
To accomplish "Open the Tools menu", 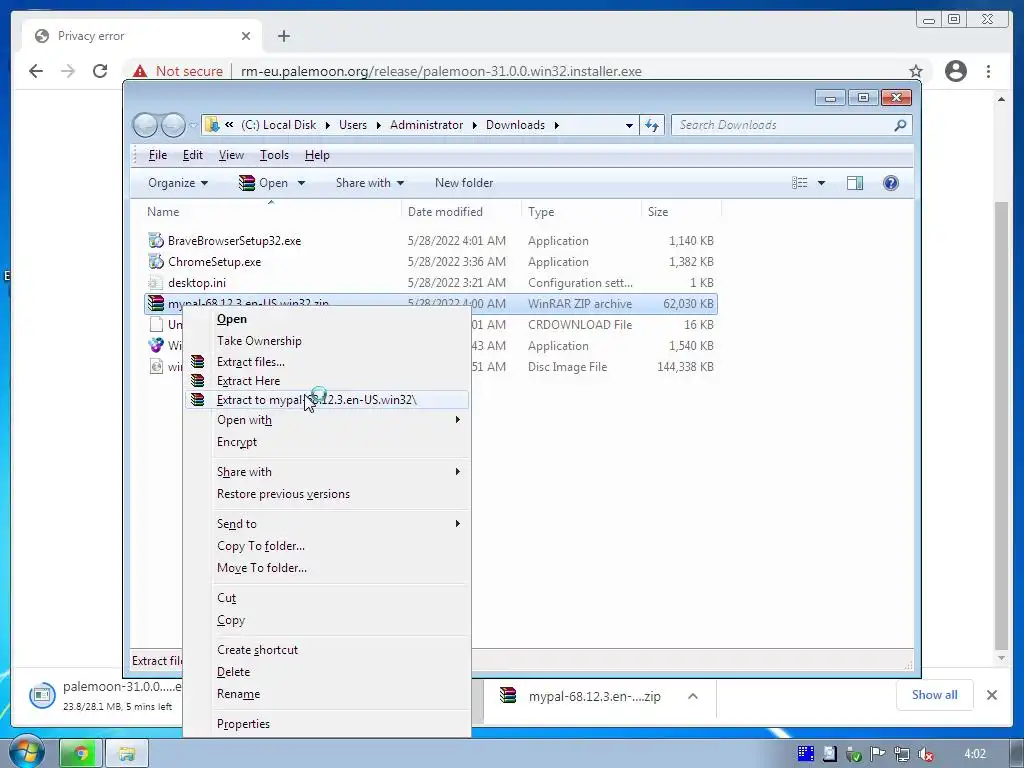I will tap(274, 155).
